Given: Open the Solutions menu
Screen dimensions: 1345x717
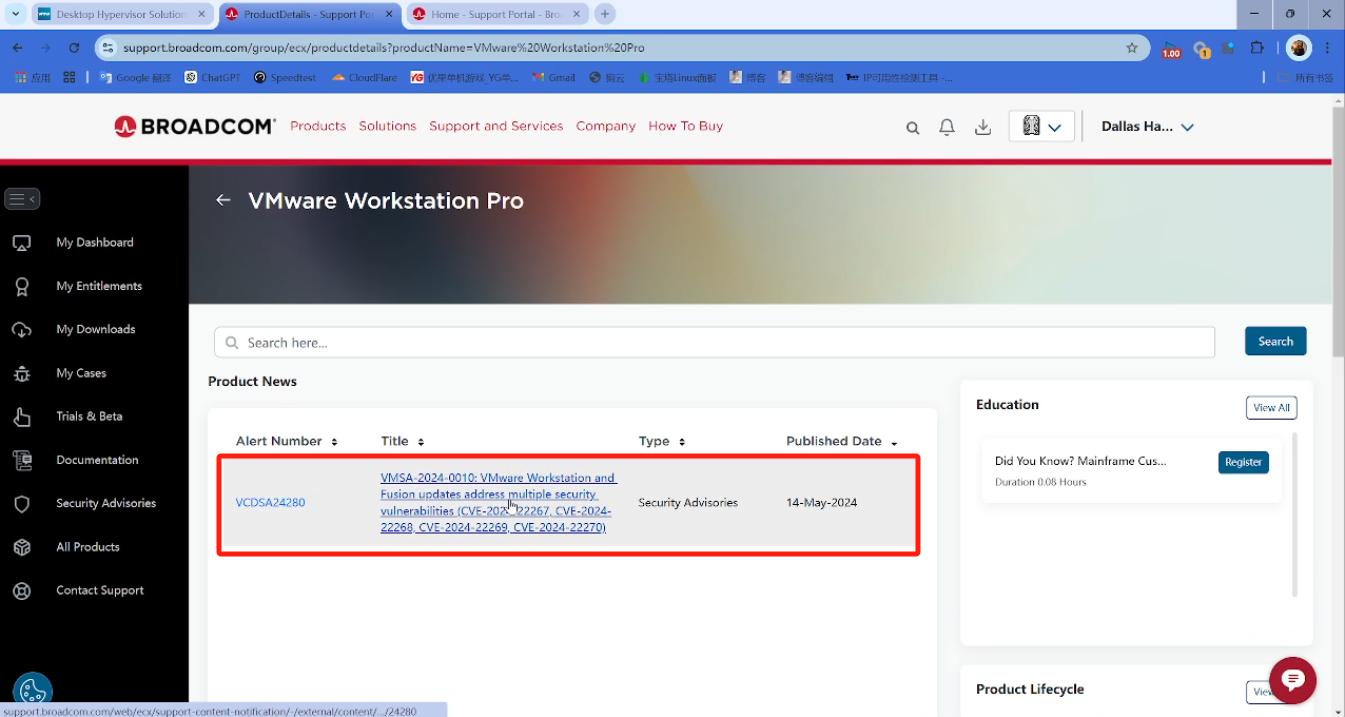Looking at the screenshot, I should tap(387, 126).
